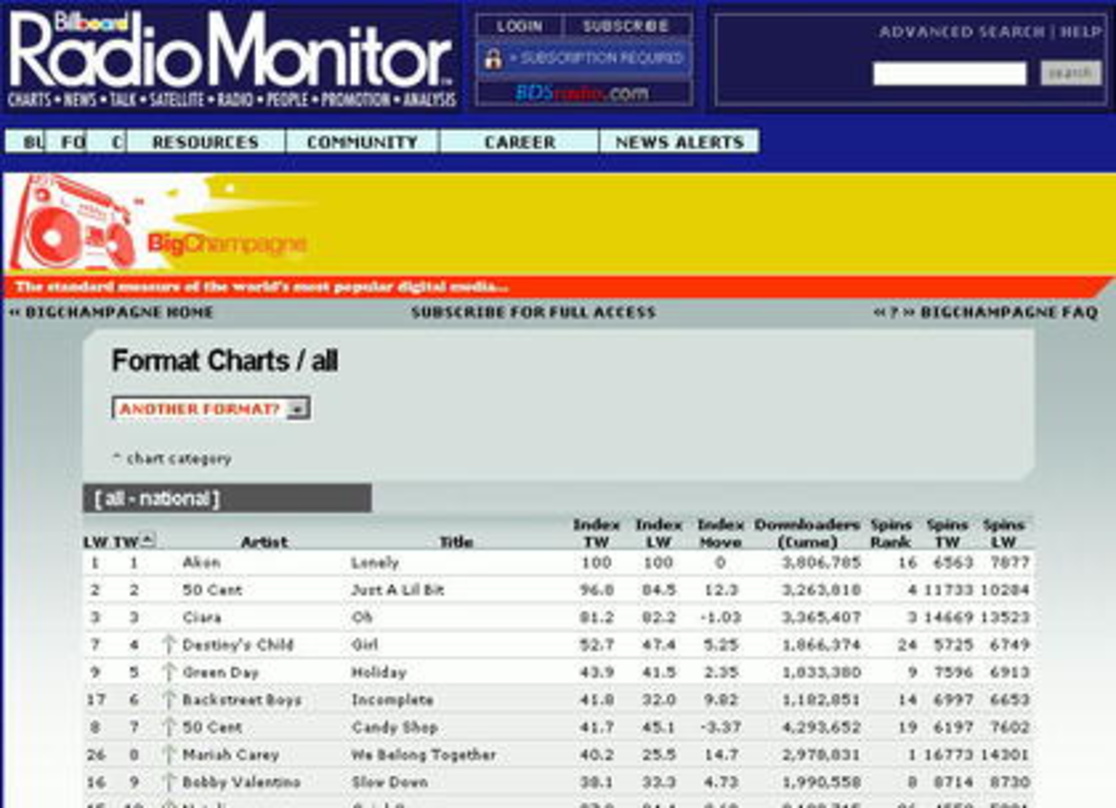Focus the search text field
This screenshot has width=1116, height=808.
(x=949, y=73)
